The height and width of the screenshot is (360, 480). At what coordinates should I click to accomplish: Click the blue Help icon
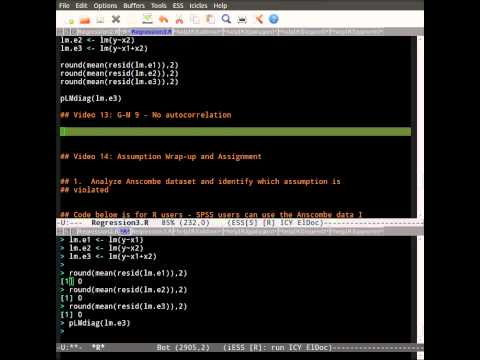coord(273,19)
